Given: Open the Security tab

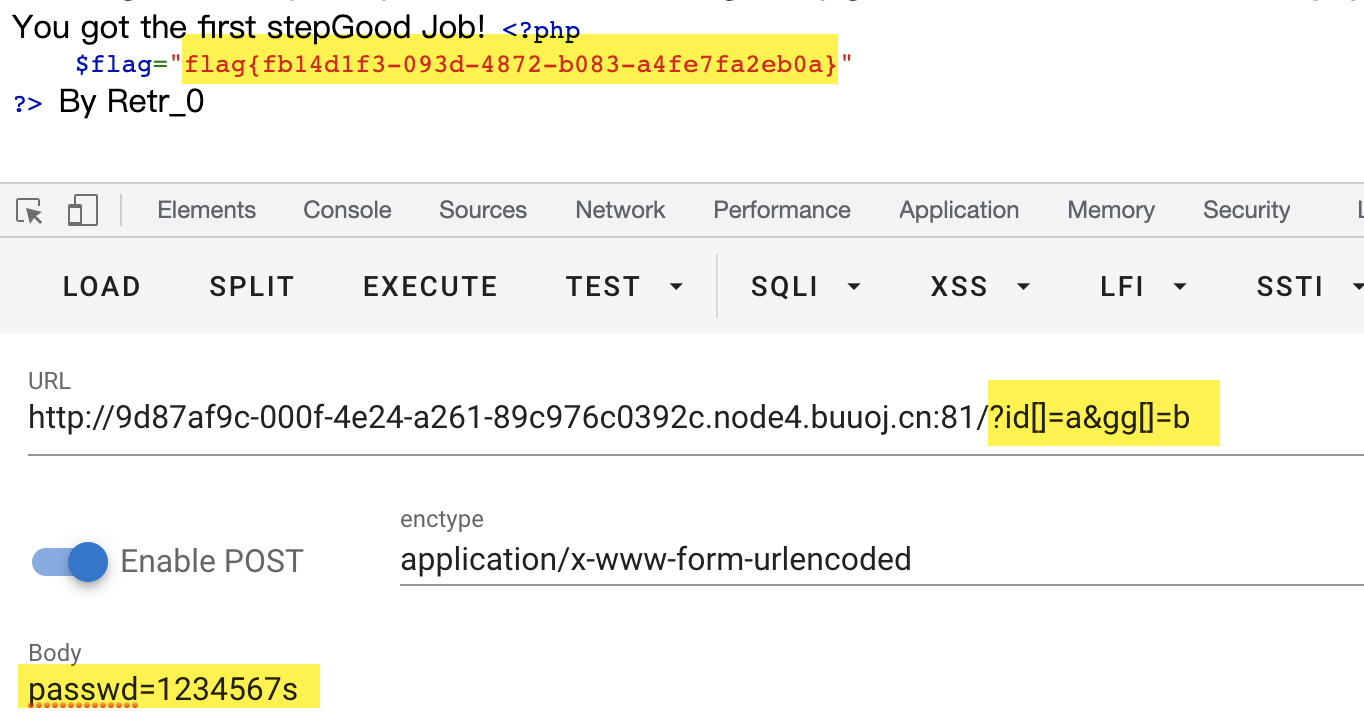Looking at the screenshot, I should click(x=1246, y=210).
